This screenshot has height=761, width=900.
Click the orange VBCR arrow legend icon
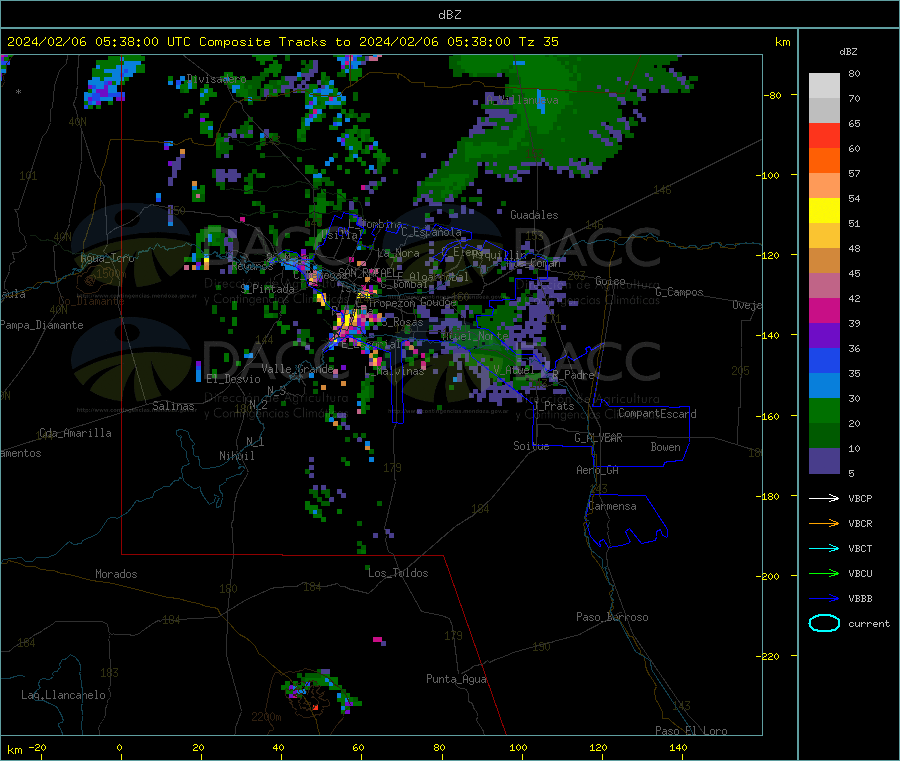pos(824,523)
